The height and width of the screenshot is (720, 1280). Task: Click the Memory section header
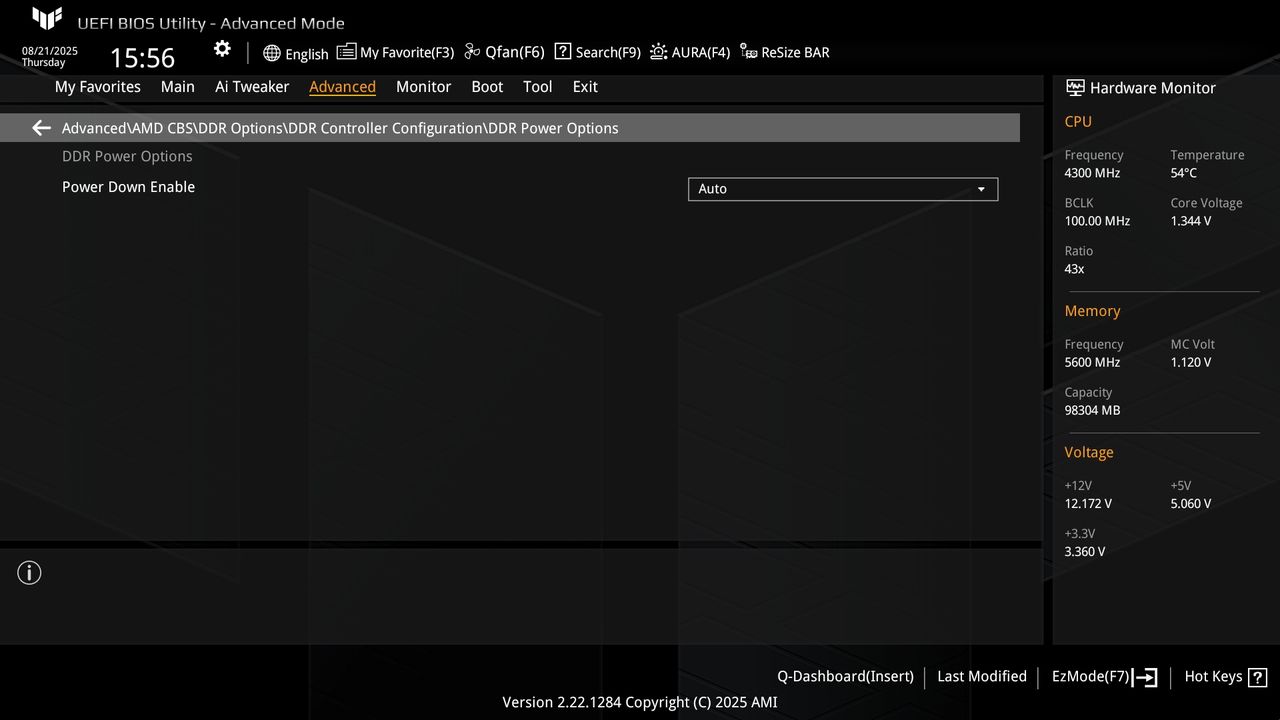coord(1092,311)
